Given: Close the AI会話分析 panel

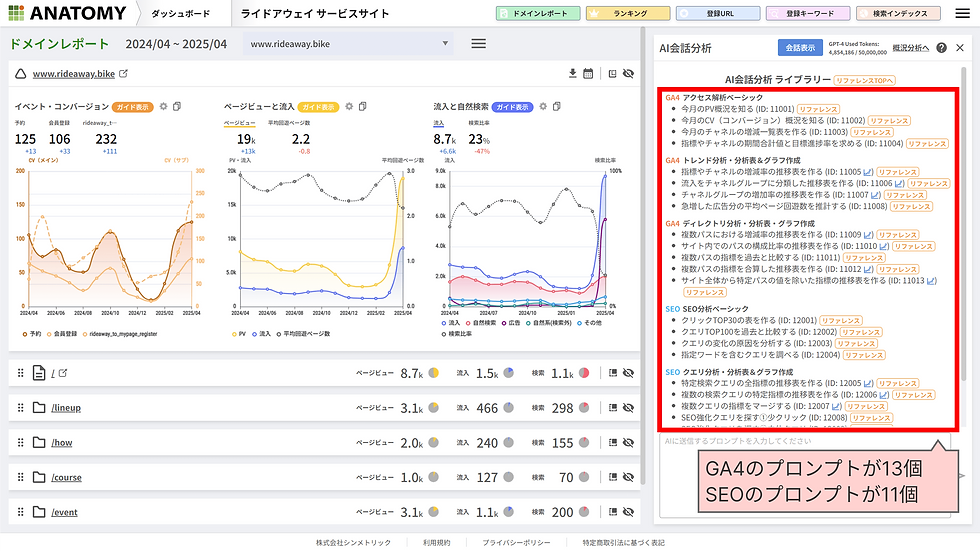Looking at the screenshot, I should point(960,48).
